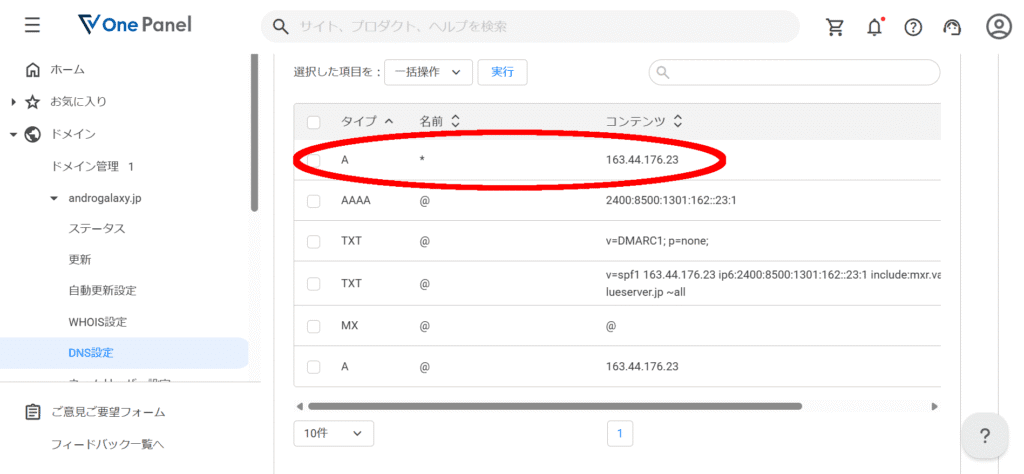Click the 実行 button

502,72
